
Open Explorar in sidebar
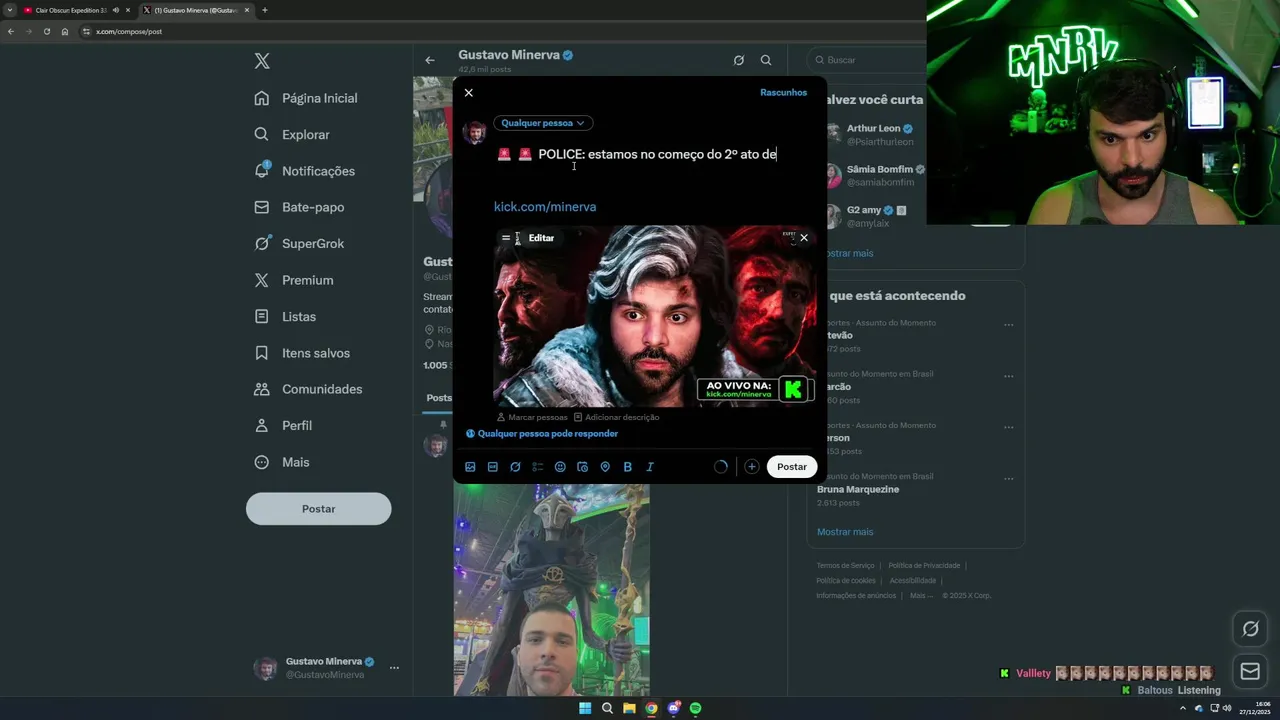click(x=292, y=134)
